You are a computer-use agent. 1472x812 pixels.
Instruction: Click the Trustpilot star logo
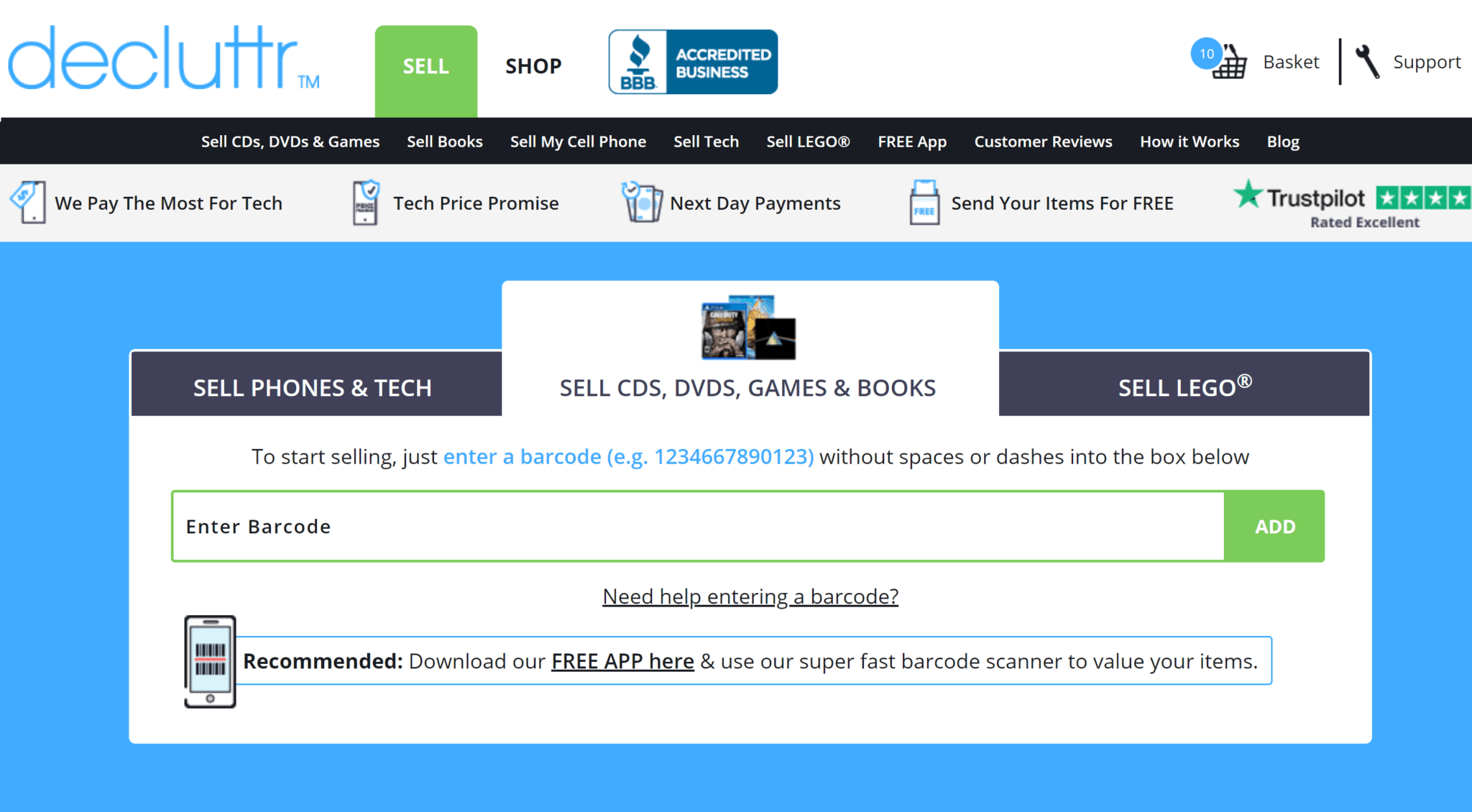(x=1248, y=194)
